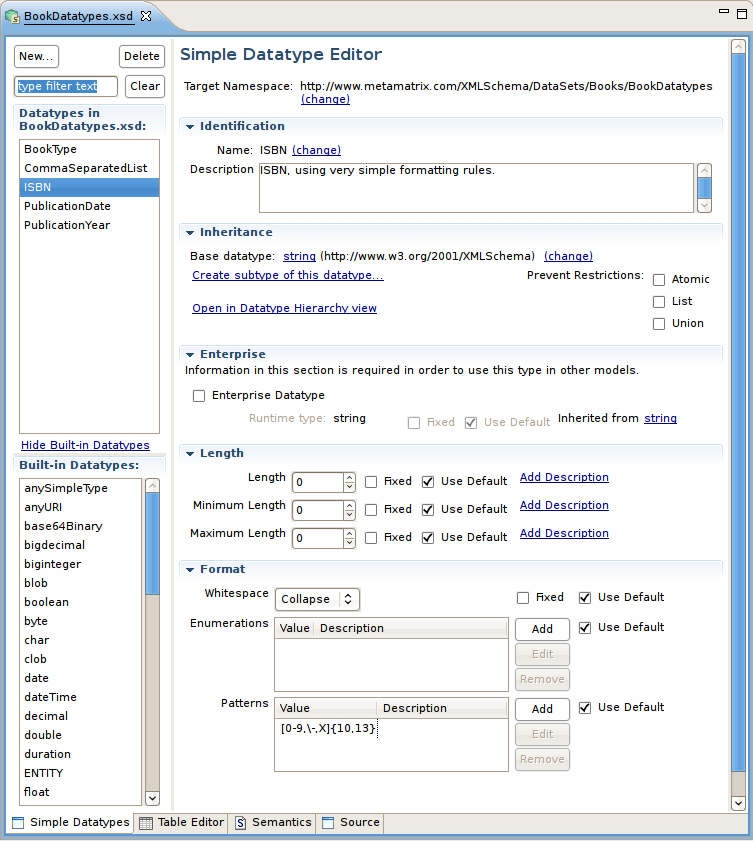Viewport: 753px width, 841px height.
Task: Click the Description box scroll down arrow
Action: 704,205
